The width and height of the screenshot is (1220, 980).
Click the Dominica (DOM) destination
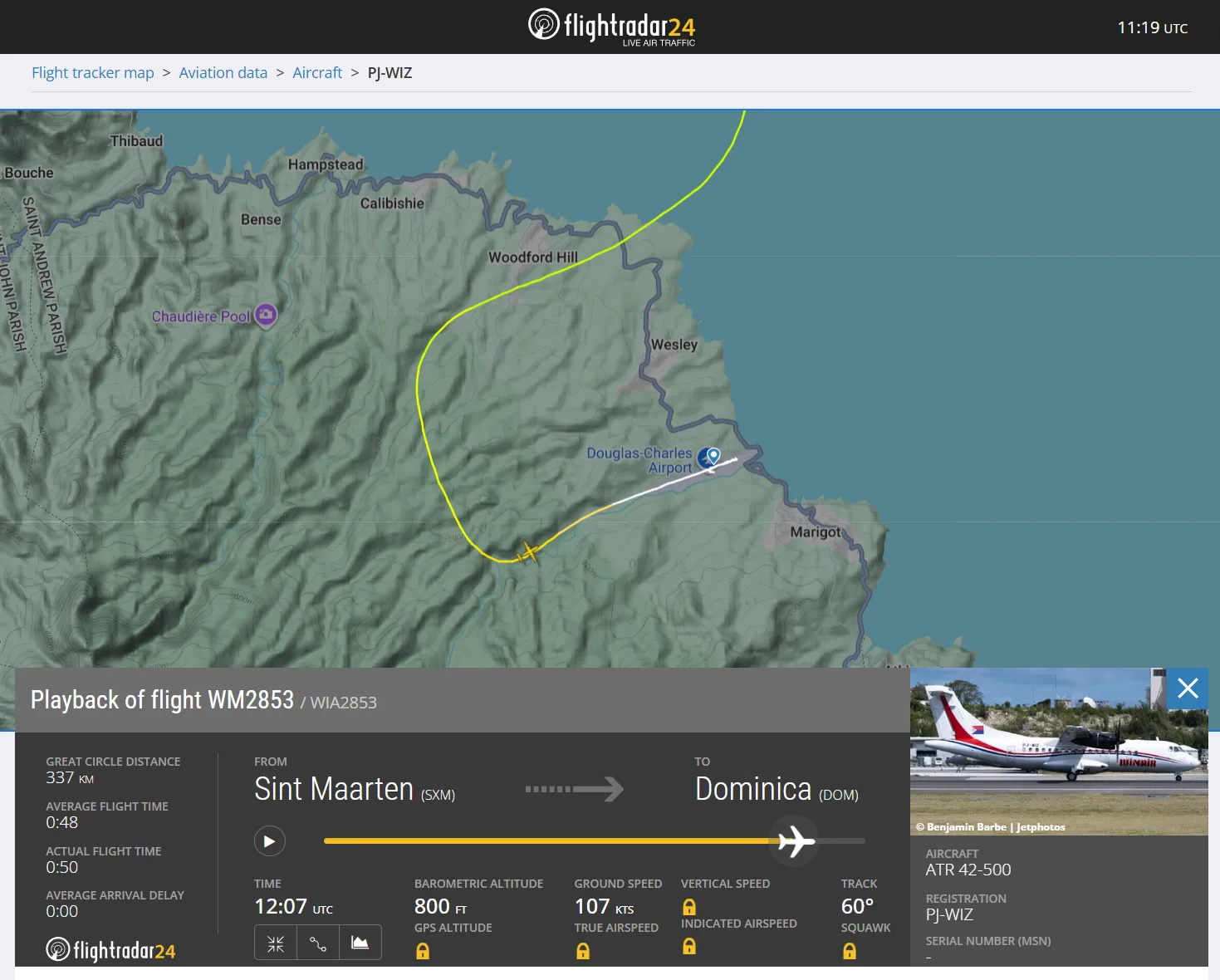pos(777,790)
